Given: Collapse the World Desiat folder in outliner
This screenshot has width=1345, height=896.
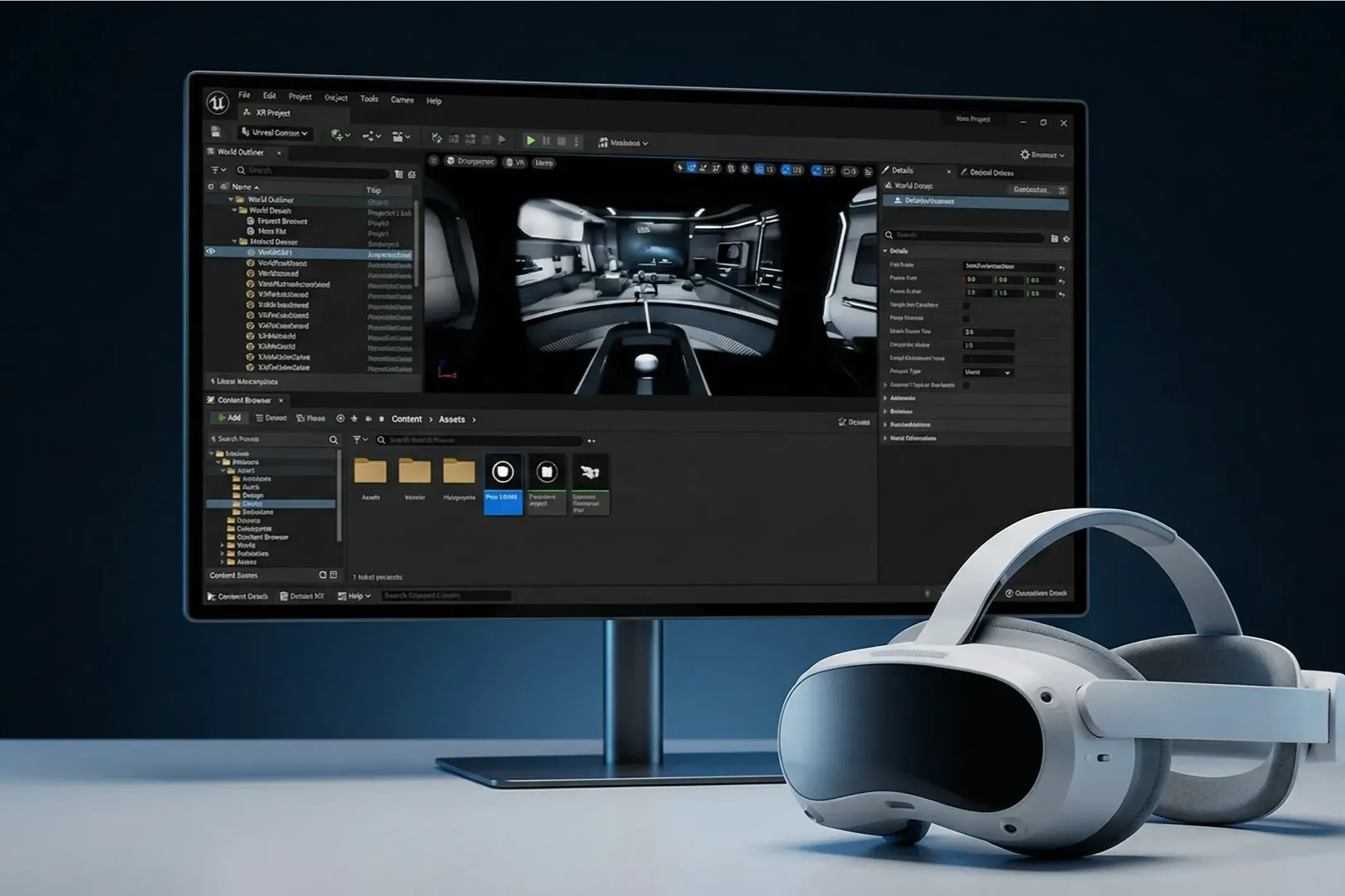Looking at the screenshot, I should (235, 210).
